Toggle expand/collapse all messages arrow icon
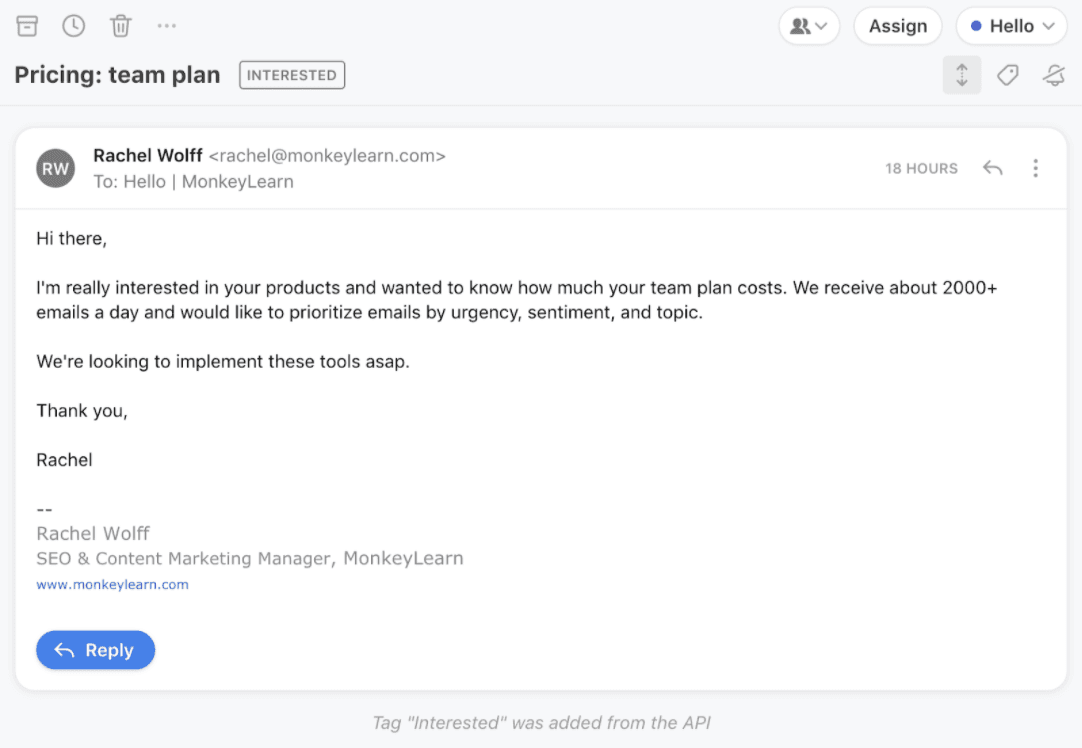The image size is (1082, 748). pos(962,75)
